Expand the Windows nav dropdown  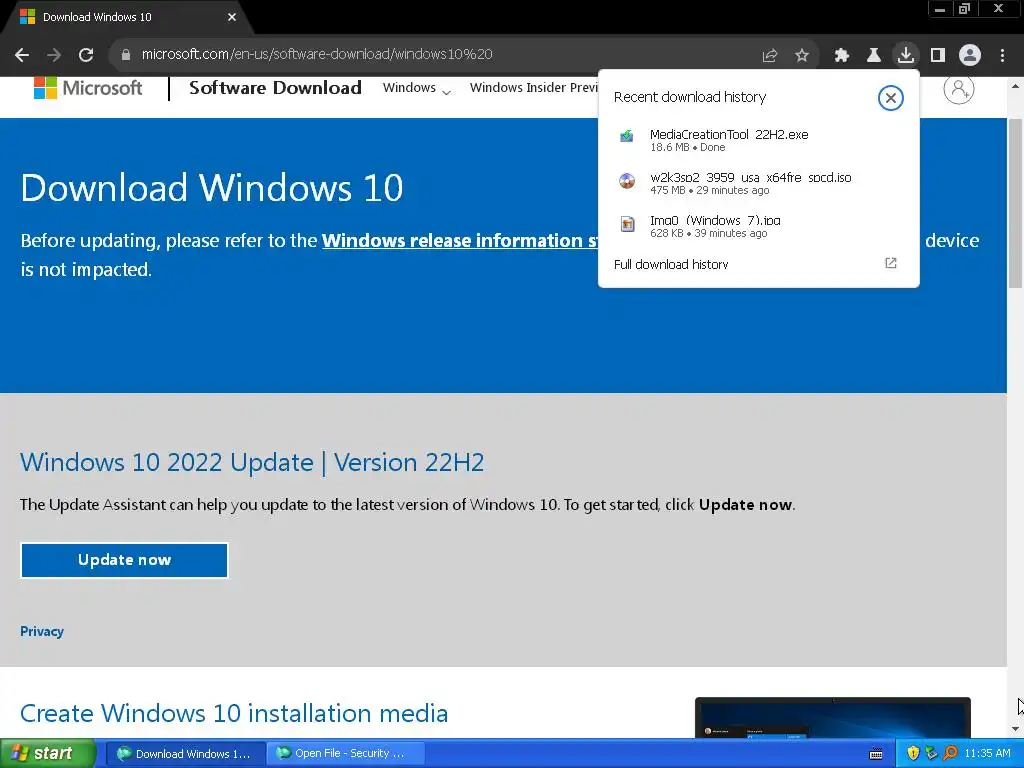coord(417,88)
